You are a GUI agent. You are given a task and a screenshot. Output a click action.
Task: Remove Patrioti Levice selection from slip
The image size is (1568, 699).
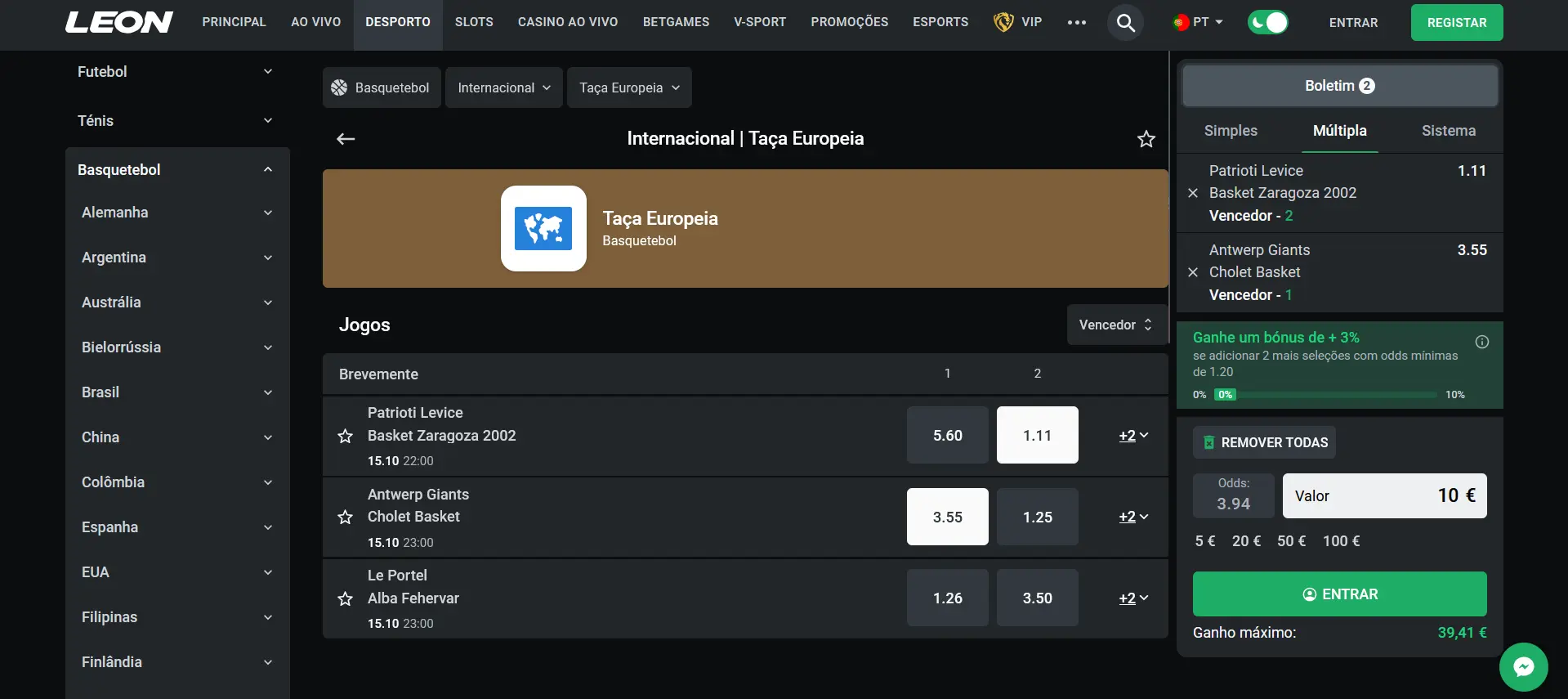[1193, 193]
